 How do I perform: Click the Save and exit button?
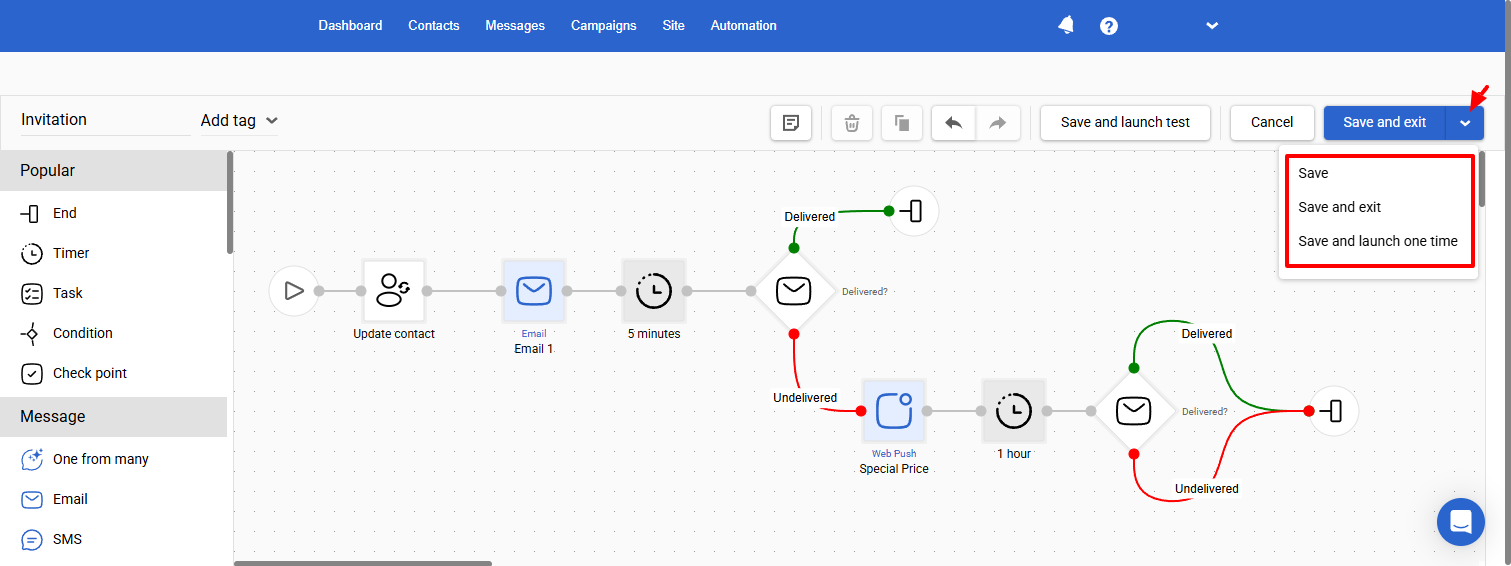point(1385,123)
